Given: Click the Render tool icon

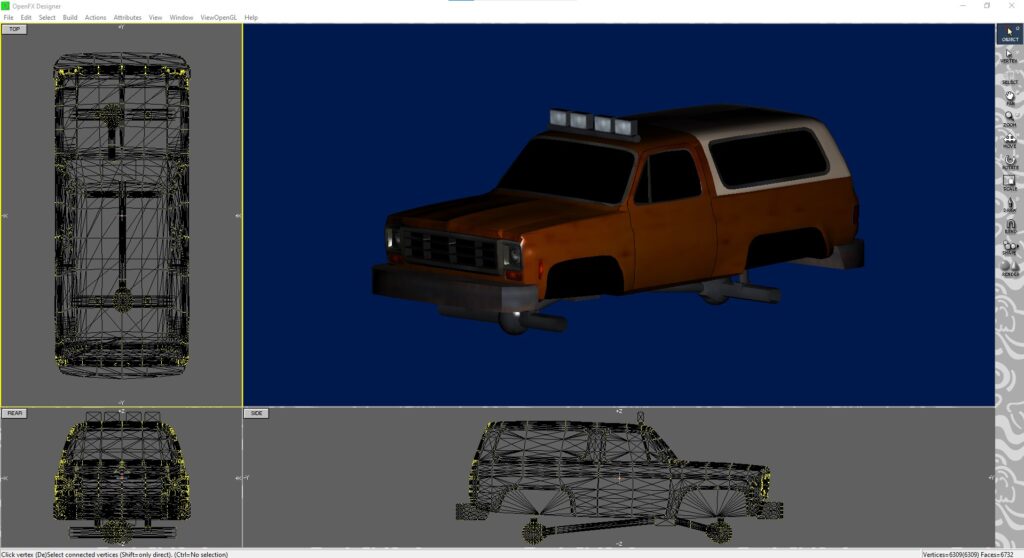Looking at the screenshot, I should coord(1009,268).
